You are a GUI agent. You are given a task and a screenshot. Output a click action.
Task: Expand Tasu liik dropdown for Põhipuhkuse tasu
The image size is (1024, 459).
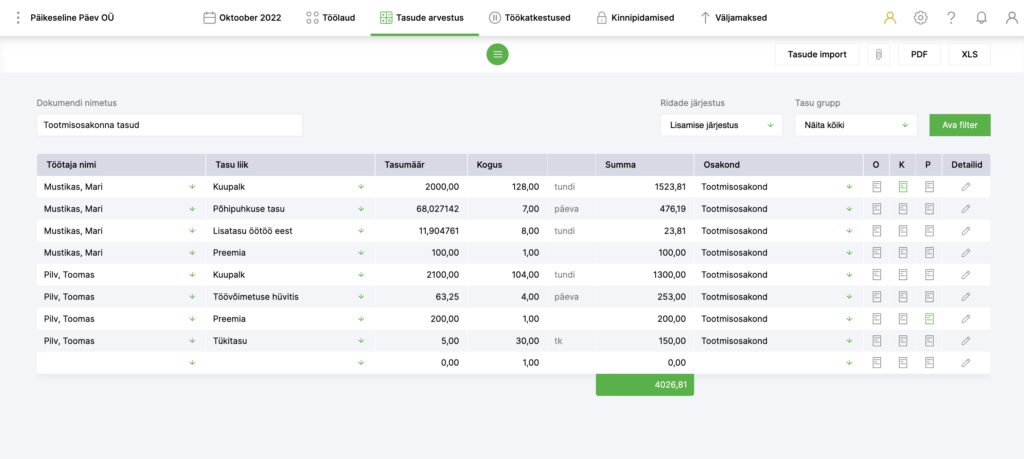(x=361, y=209)
